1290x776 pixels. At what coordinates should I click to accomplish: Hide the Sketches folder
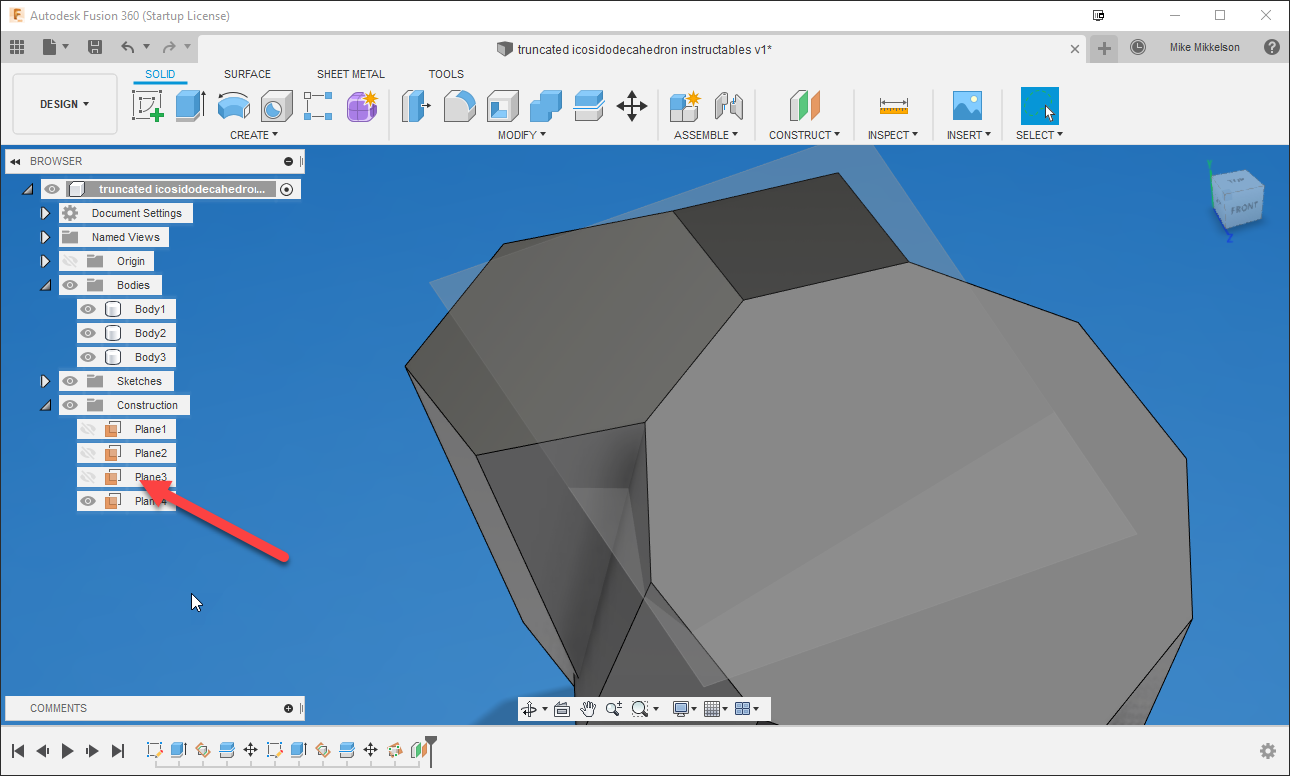69,380
